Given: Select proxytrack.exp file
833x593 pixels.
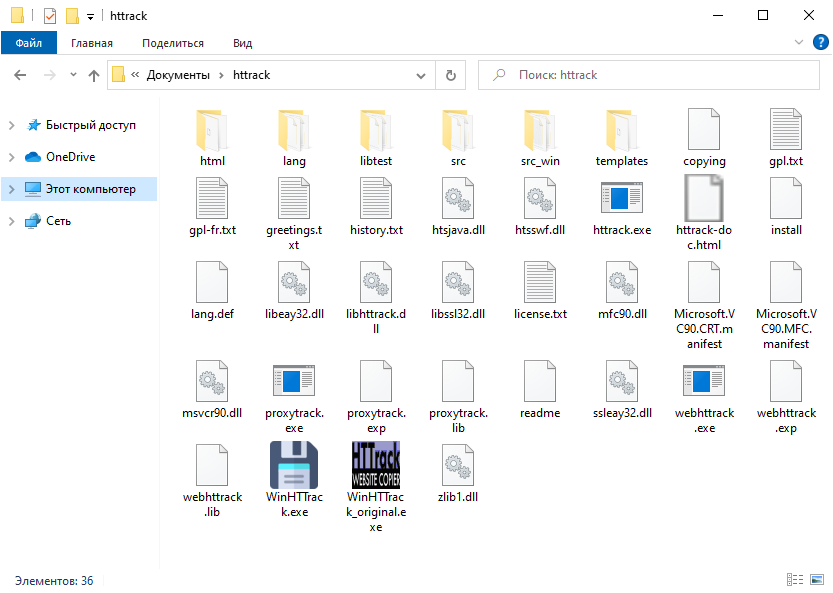Looking at the screenshot, I should tap(376, 397).
